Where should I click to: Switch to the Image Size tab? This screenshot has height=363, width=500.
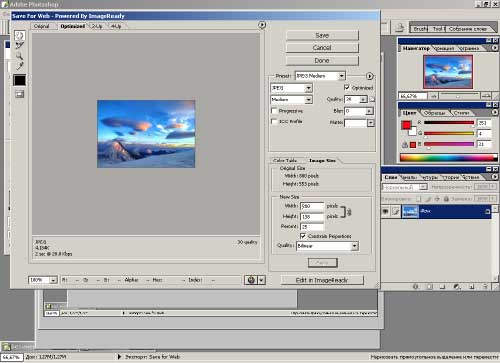(x=322, y=160)
